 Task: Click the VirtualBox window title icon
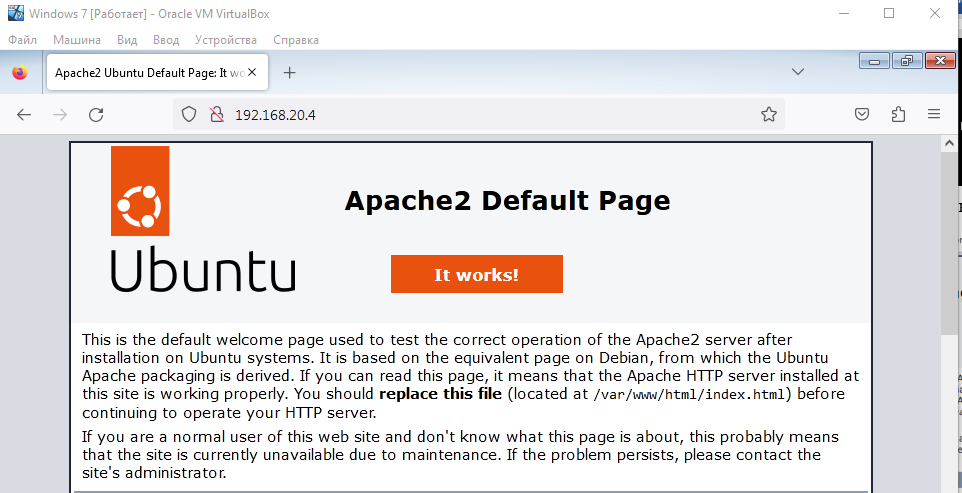coord(16,13)
